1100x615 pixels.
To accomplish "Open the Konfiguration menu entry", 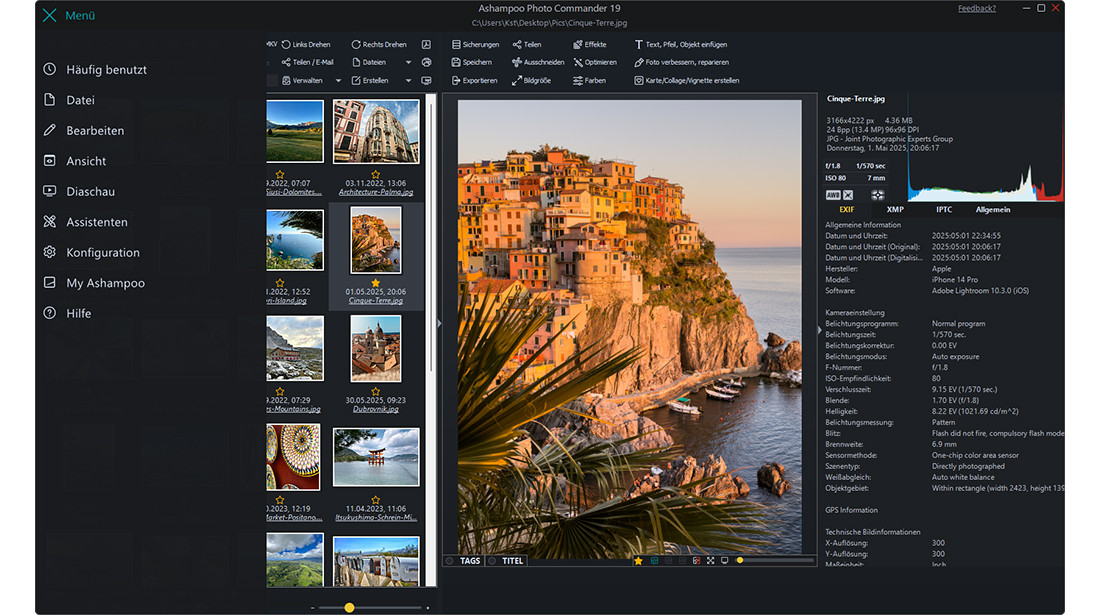I will point(91,252).
